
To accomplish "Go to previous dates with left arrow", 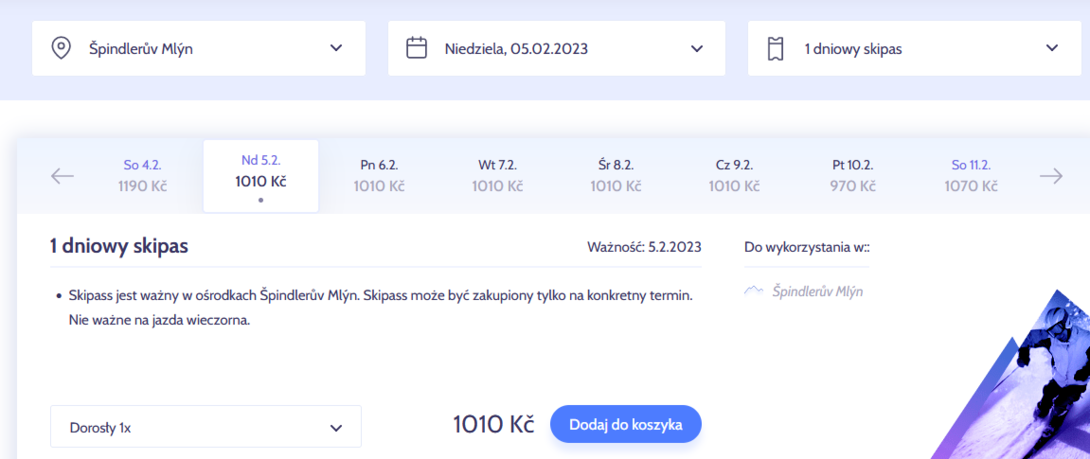I will click(63, 177).
